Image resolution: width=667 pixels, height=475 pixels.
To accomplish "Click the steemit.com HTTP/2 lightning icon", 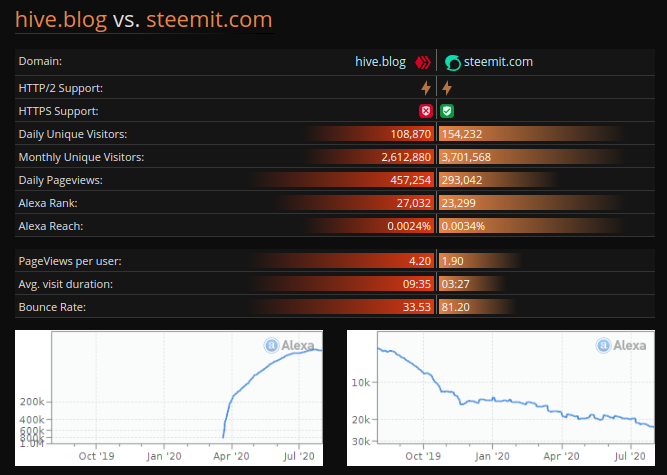I will [447, 88].
